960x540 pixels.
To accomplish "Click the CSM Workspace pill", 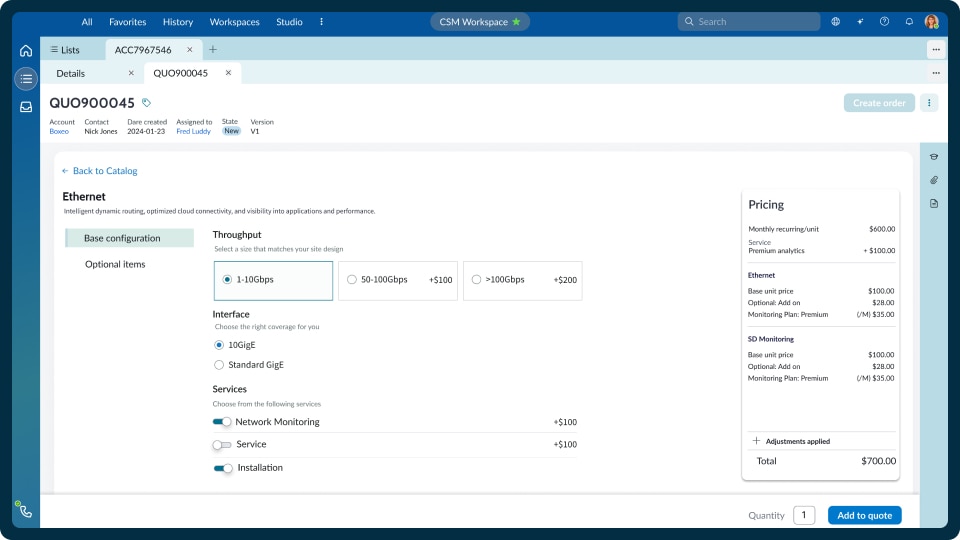I will click(x=480, y=21).
